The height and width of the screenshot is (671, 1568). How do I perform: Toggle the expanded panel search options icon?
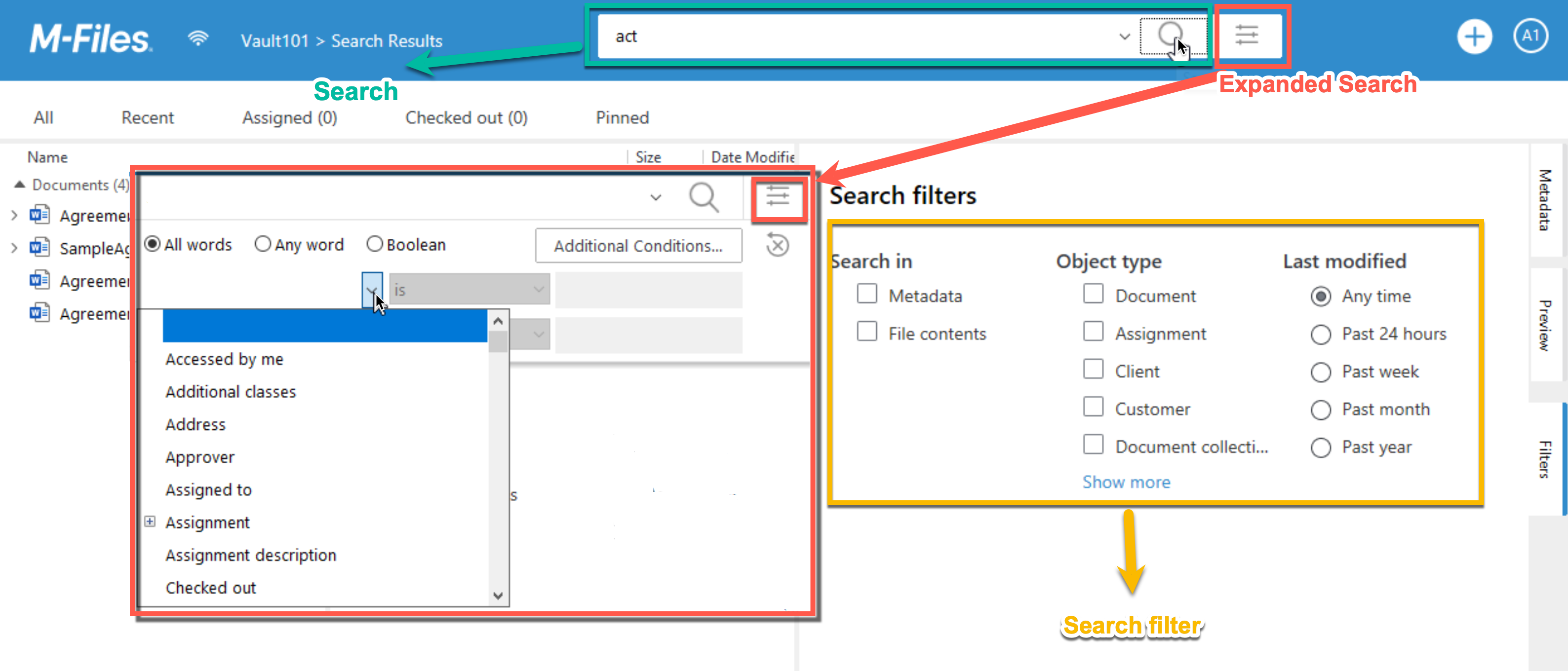(x=777, y=196)
